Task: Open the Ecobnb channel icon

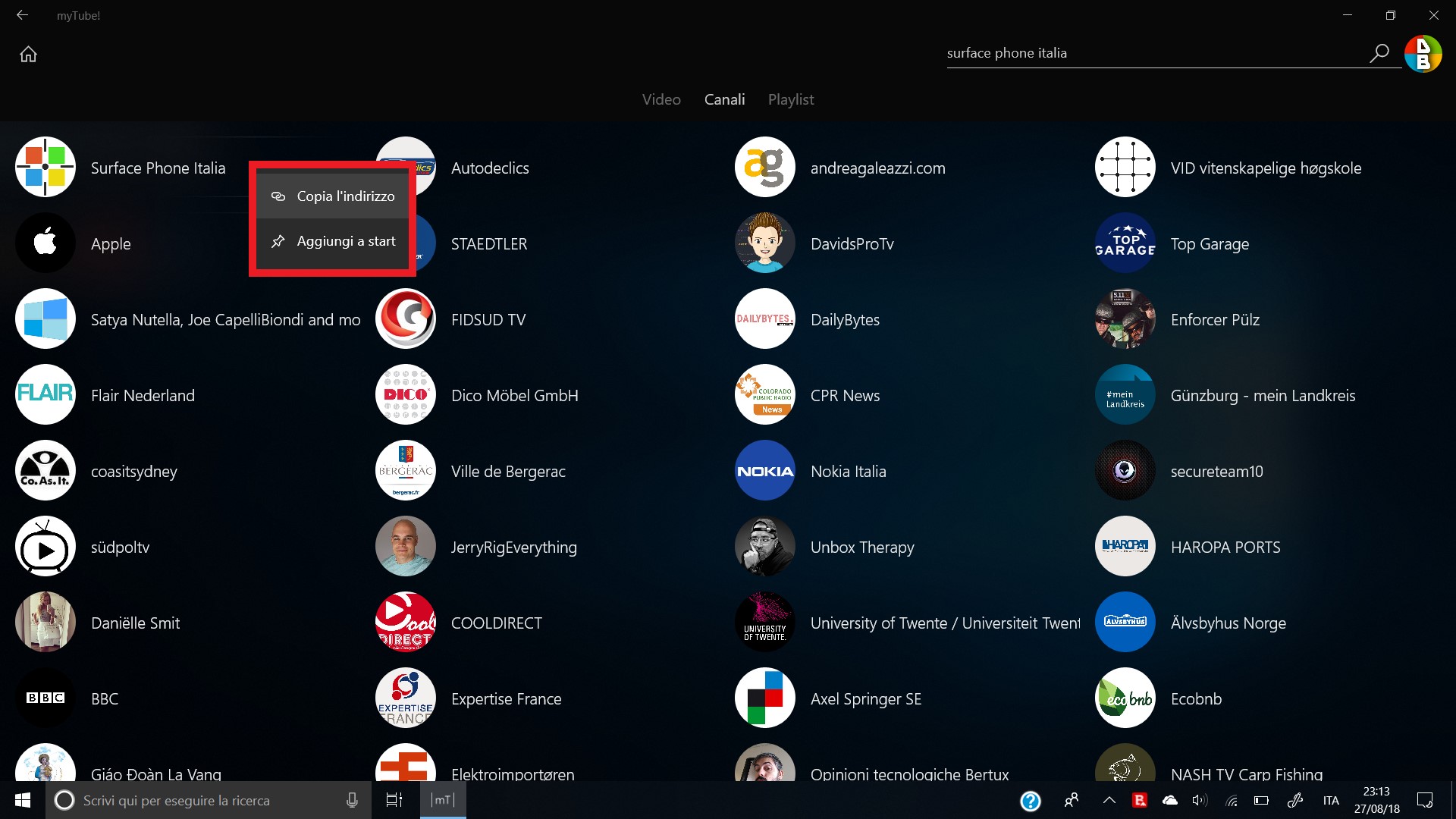Action: click(1125, 698)
